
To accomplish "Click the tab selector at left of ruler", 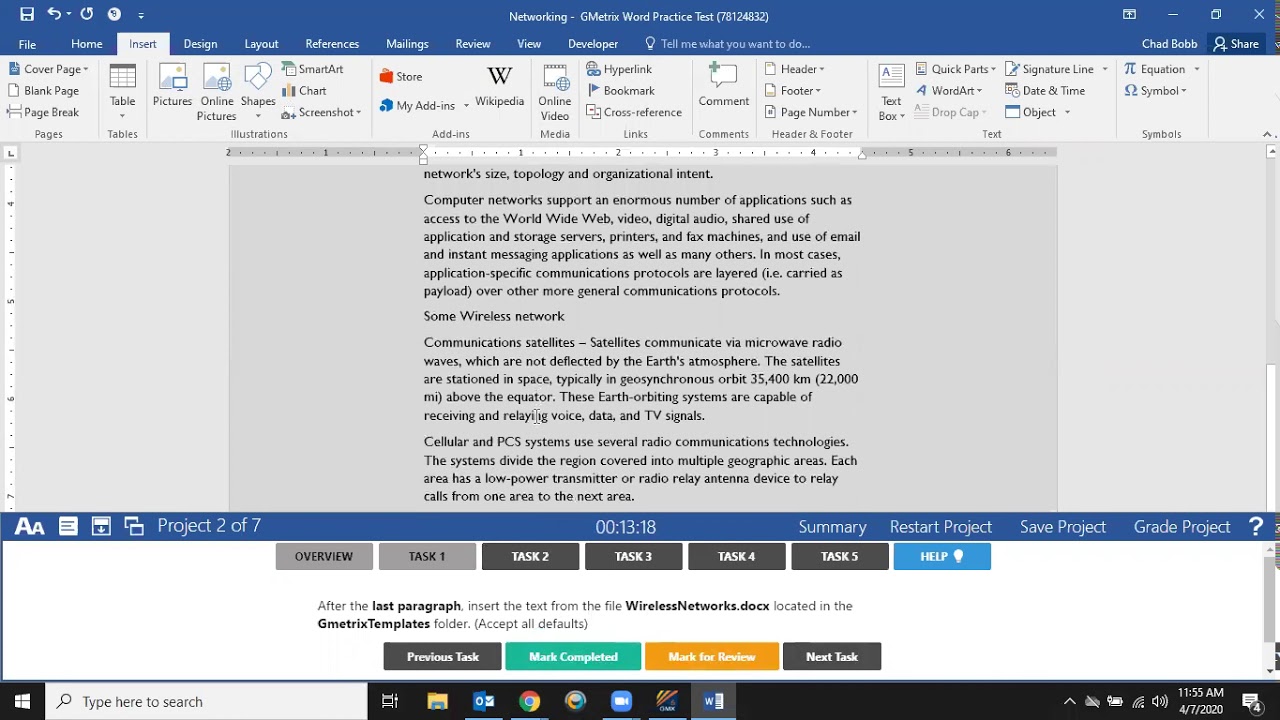I will coord(11,153).
